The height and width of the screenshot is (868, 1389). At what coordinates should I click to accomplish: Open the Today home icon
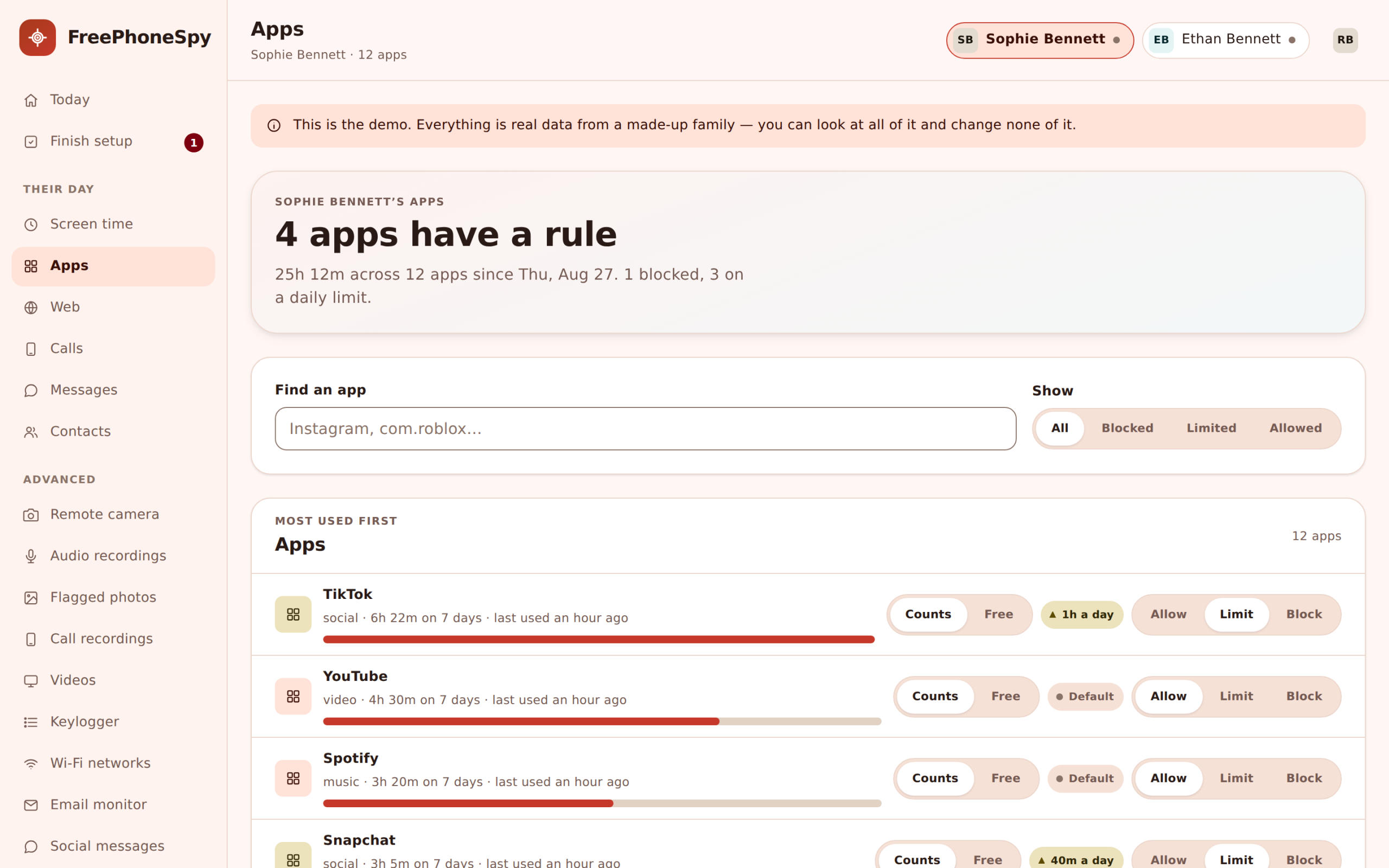[31, 100]
